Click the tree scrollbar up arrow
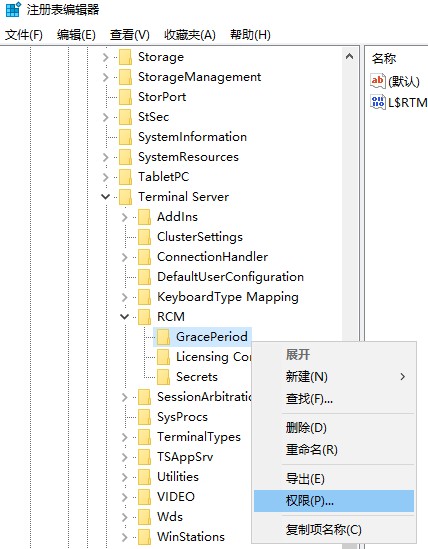The height and width of the screenshot is (549, 428). coord(349,56)
